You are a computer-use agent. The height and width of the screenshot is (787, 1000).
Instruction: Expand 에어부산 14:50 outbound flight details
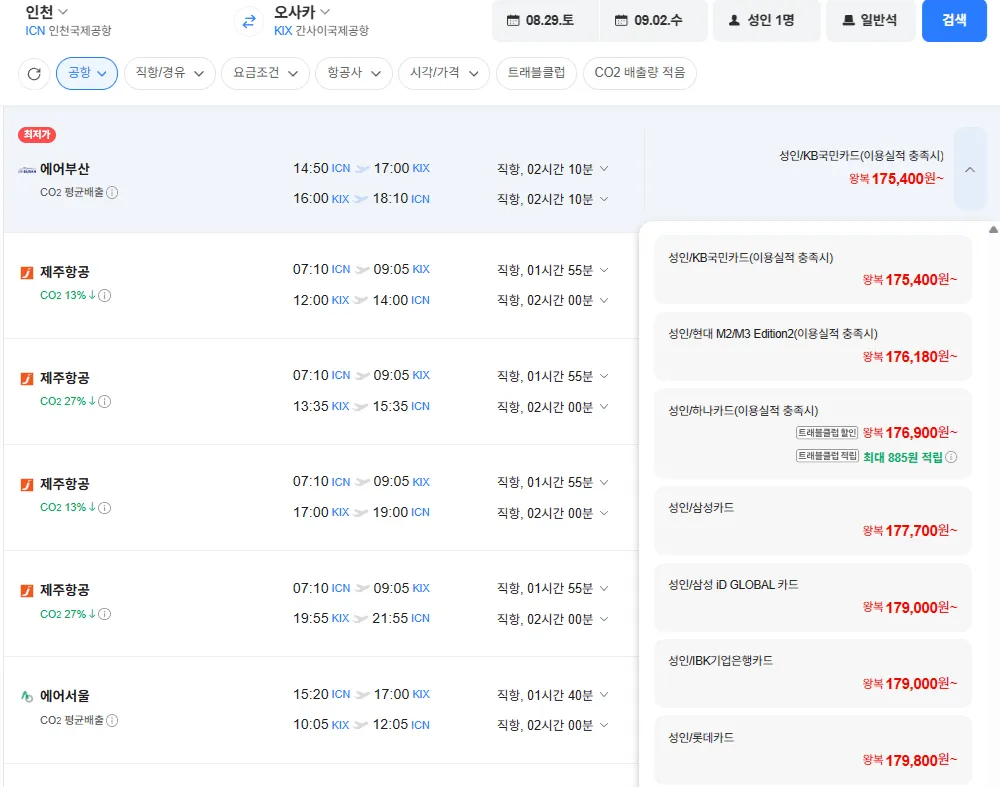604,169
